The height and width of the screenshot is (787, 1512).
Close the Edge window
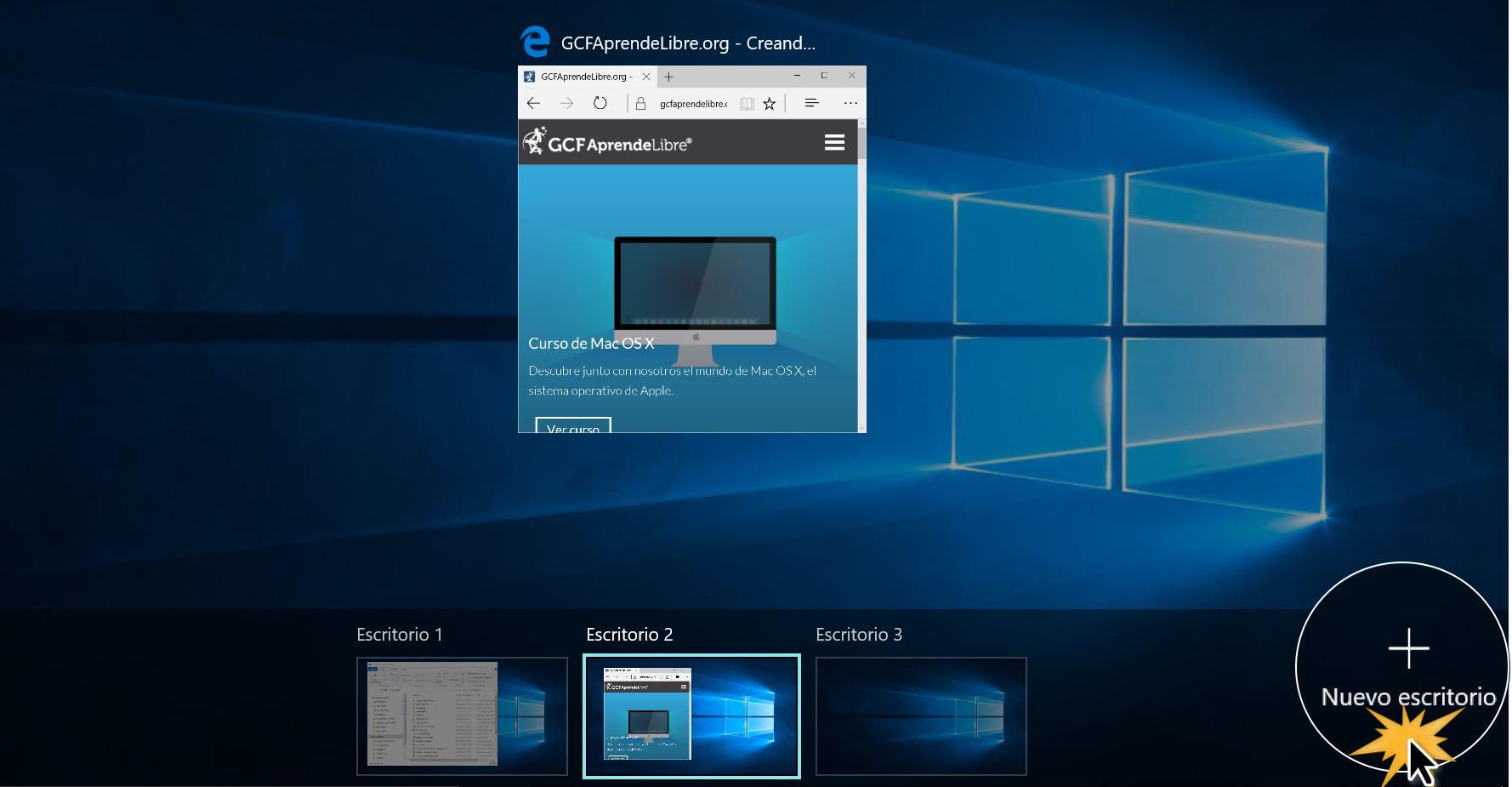point(851,76)
